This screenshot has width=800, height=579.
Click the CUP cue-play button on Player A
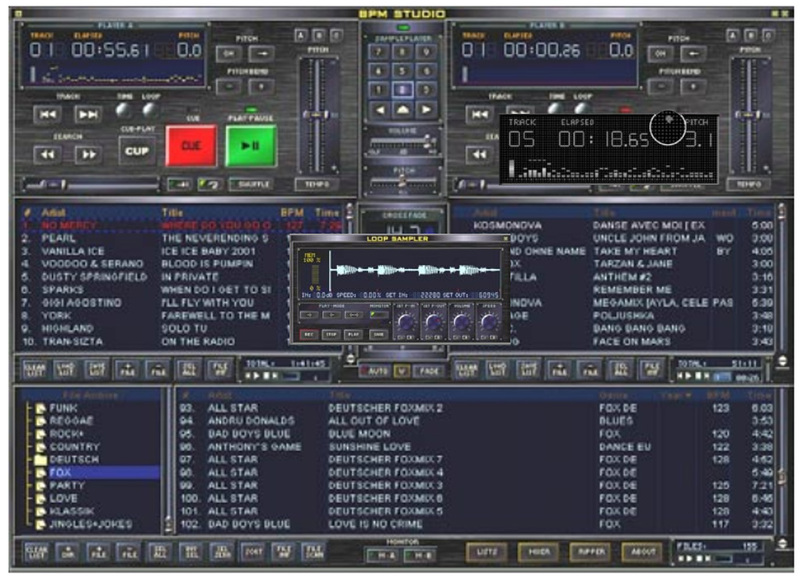(137, 151)
